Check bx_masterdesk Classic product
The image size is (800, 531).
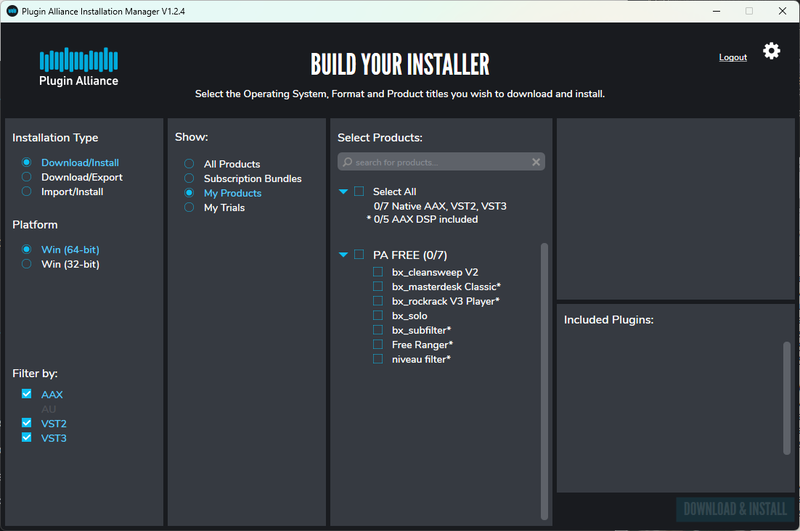pos(378,286)
